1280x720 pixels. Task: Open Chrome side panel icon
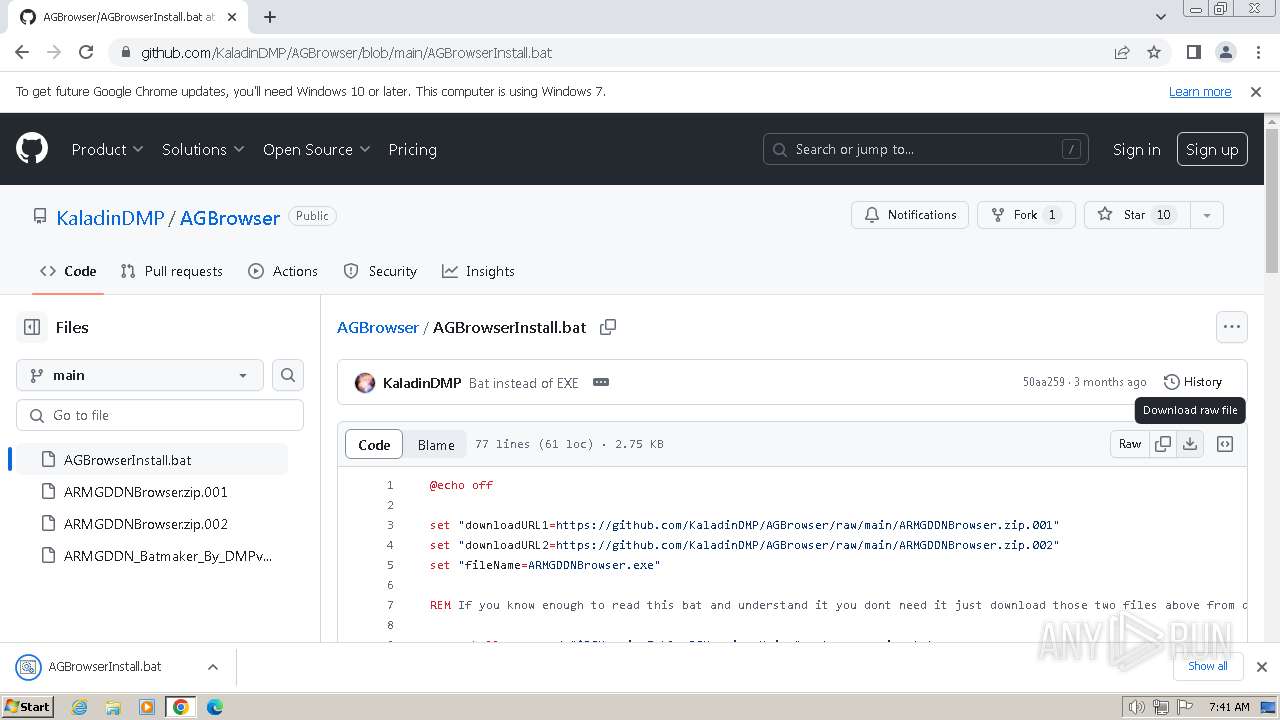pyautogui.click(x=1194, y=52)
